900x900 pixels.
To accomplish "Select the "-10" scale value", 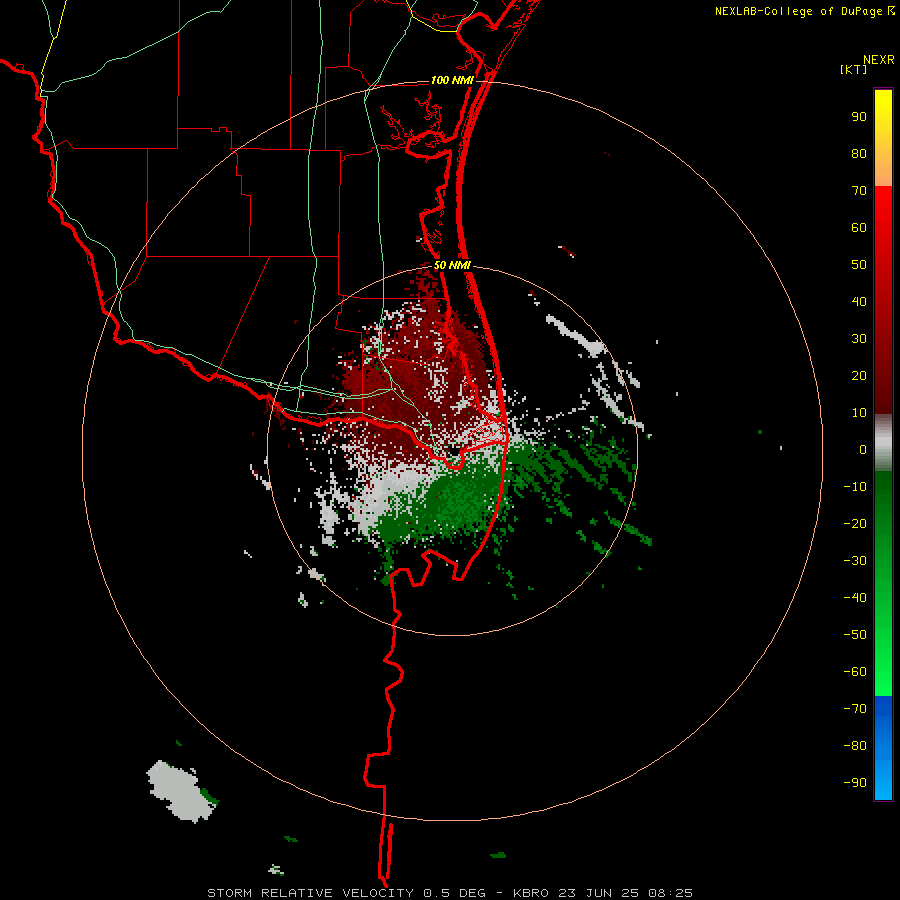I will tap(855, 487).
